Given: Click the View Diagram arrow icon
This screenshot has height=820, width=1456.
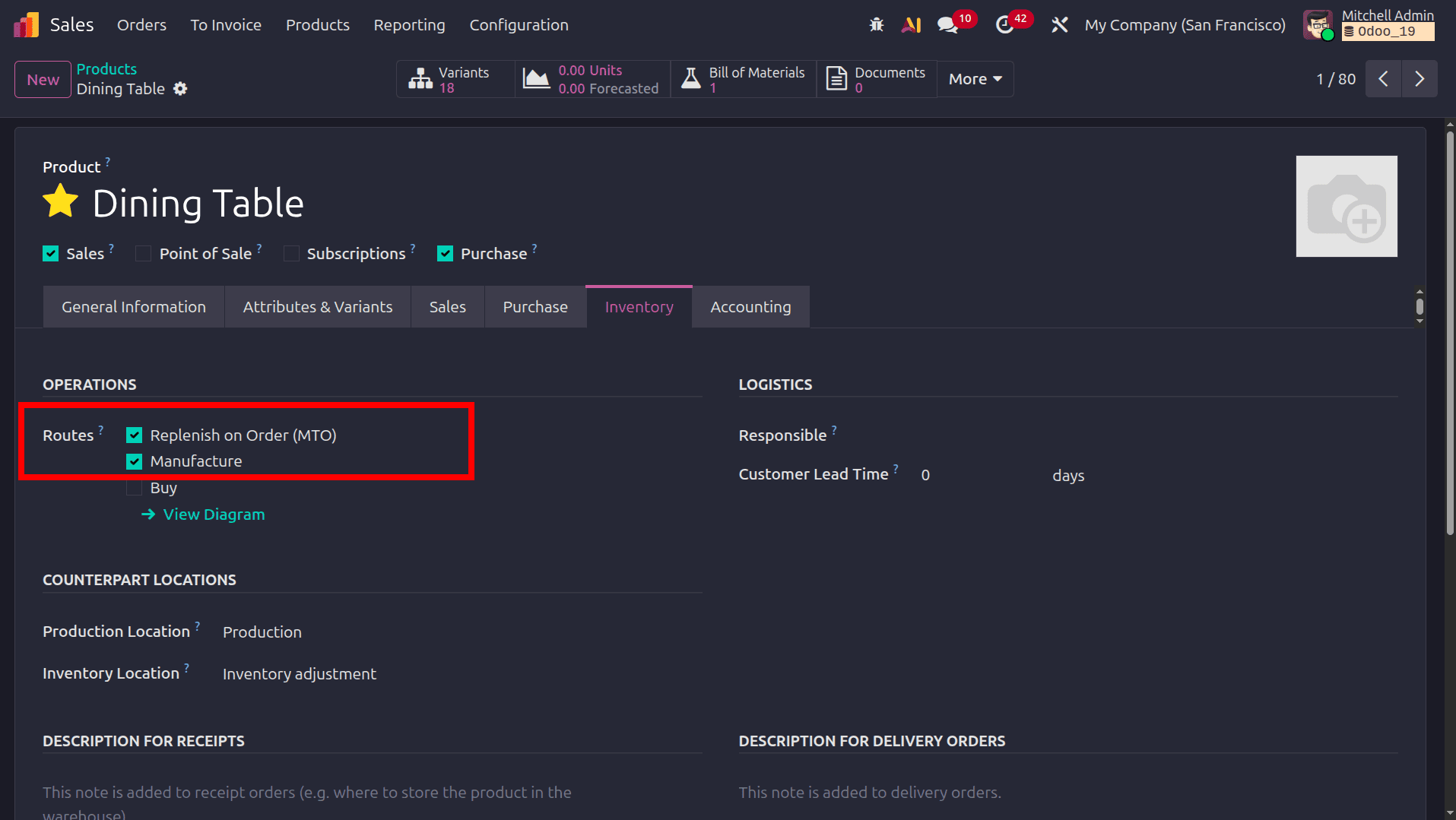Looking at the screenshot, I should (x=148, y=514).
